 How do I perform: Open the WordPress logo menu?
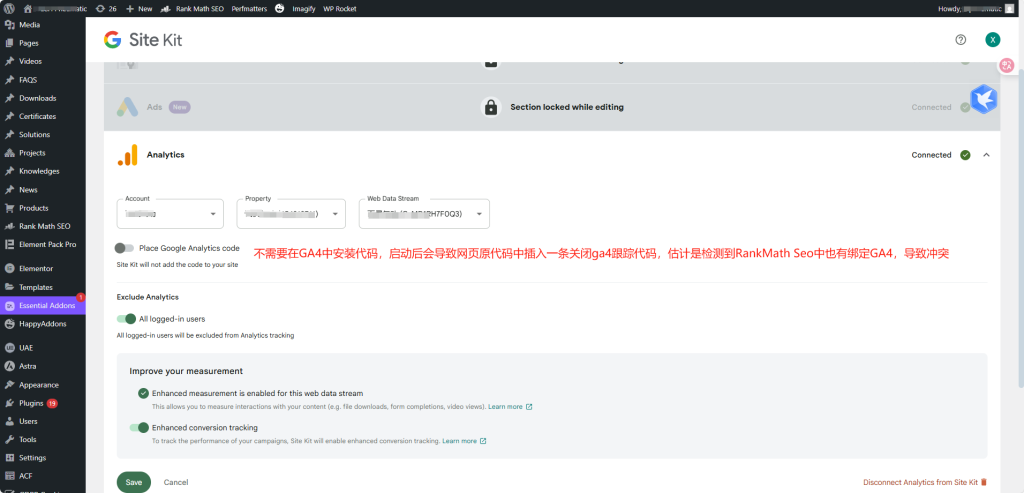point(9,8)
